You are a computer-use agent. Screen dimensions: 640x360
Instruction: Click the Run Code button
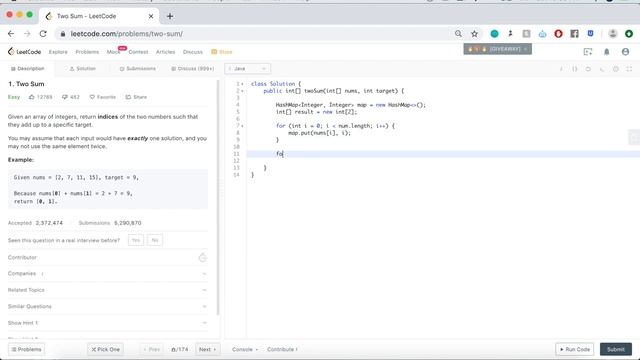575,349
